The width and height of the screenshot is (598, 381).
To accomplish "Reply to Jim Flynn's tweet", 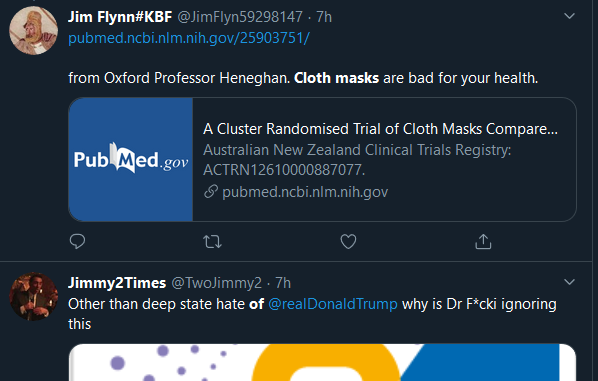I will click(x=77, y=241).
